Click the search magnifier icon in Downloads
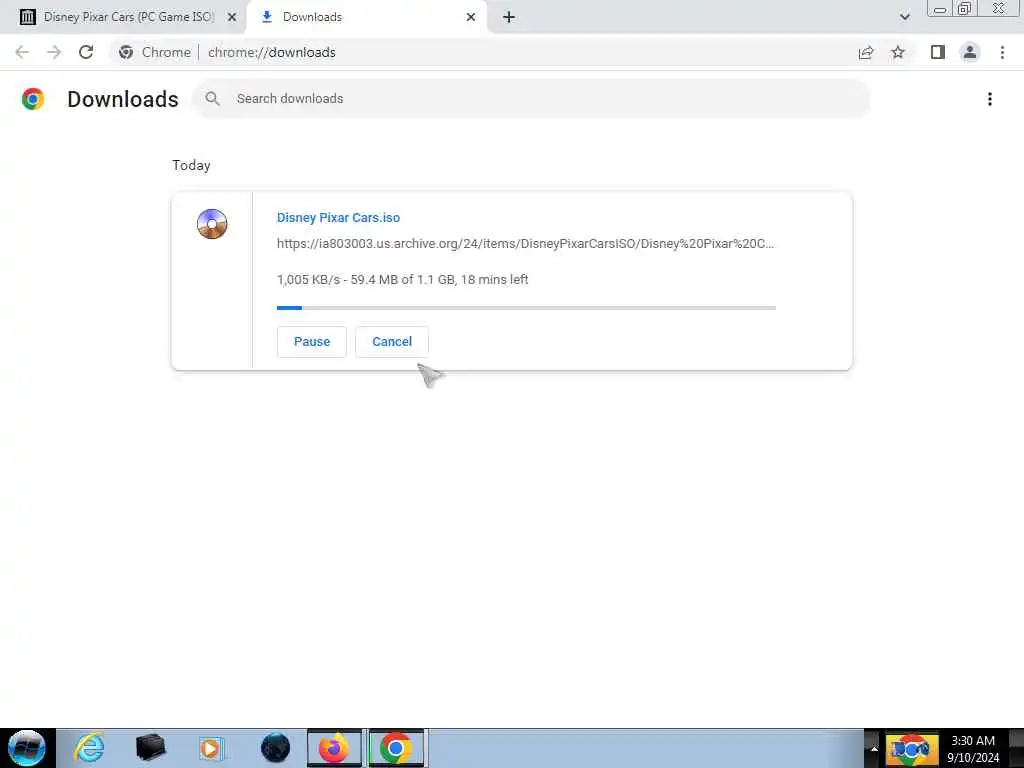The width and height of the screenshot is (1024, 768). pyautogui.click(x=212, y=99)
